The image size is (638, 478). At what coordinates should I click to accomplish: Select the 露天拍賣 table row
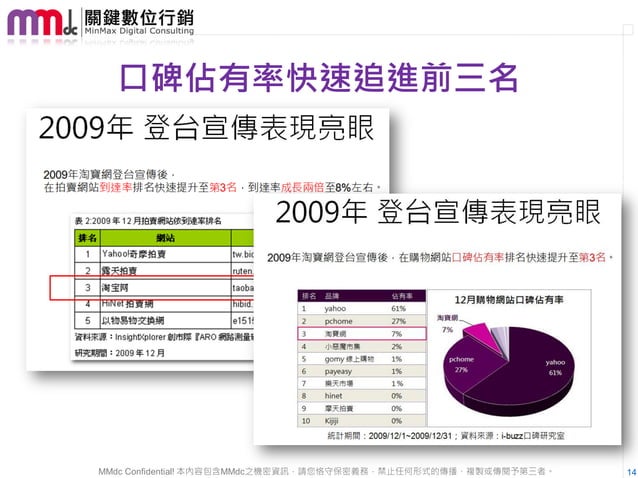coord(164,271)
